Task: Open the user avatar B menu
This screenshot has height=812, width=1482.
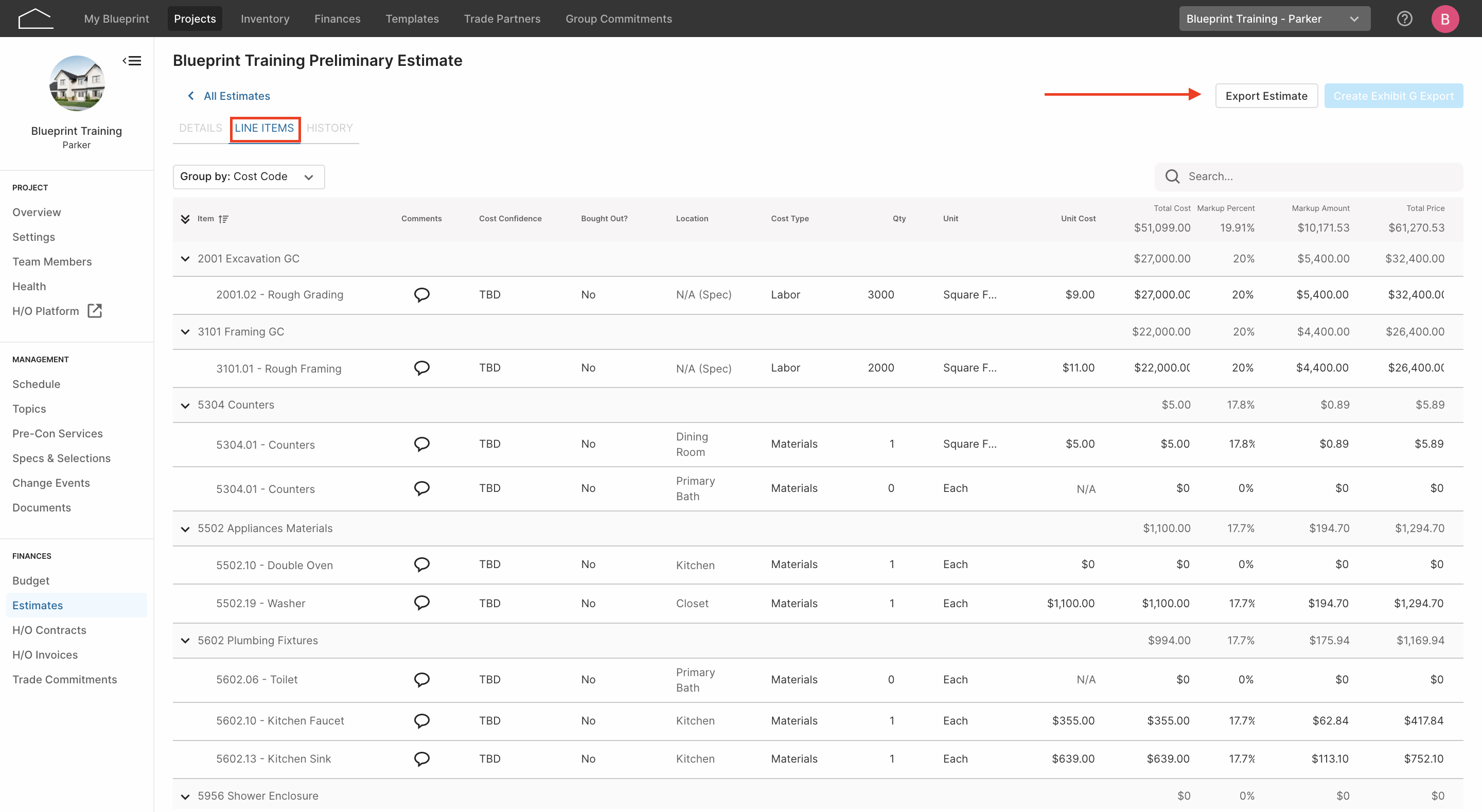Action: (1444, 19)
